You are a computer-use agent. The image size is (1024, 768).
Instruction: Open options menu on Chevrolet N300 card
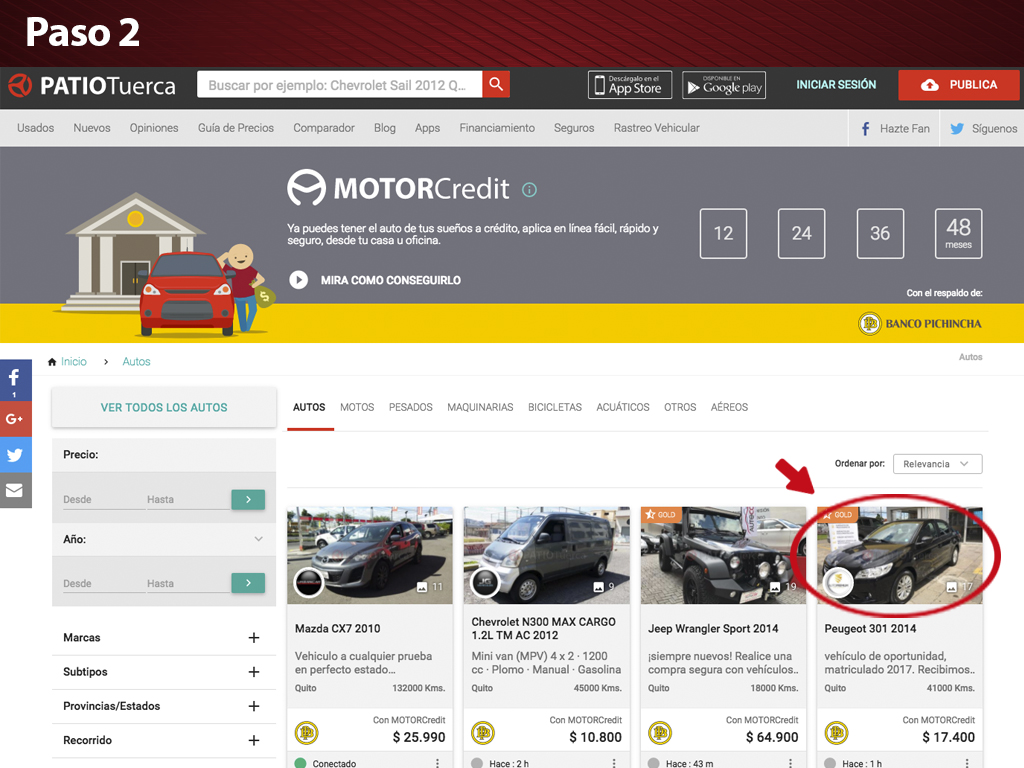[614, 763]
